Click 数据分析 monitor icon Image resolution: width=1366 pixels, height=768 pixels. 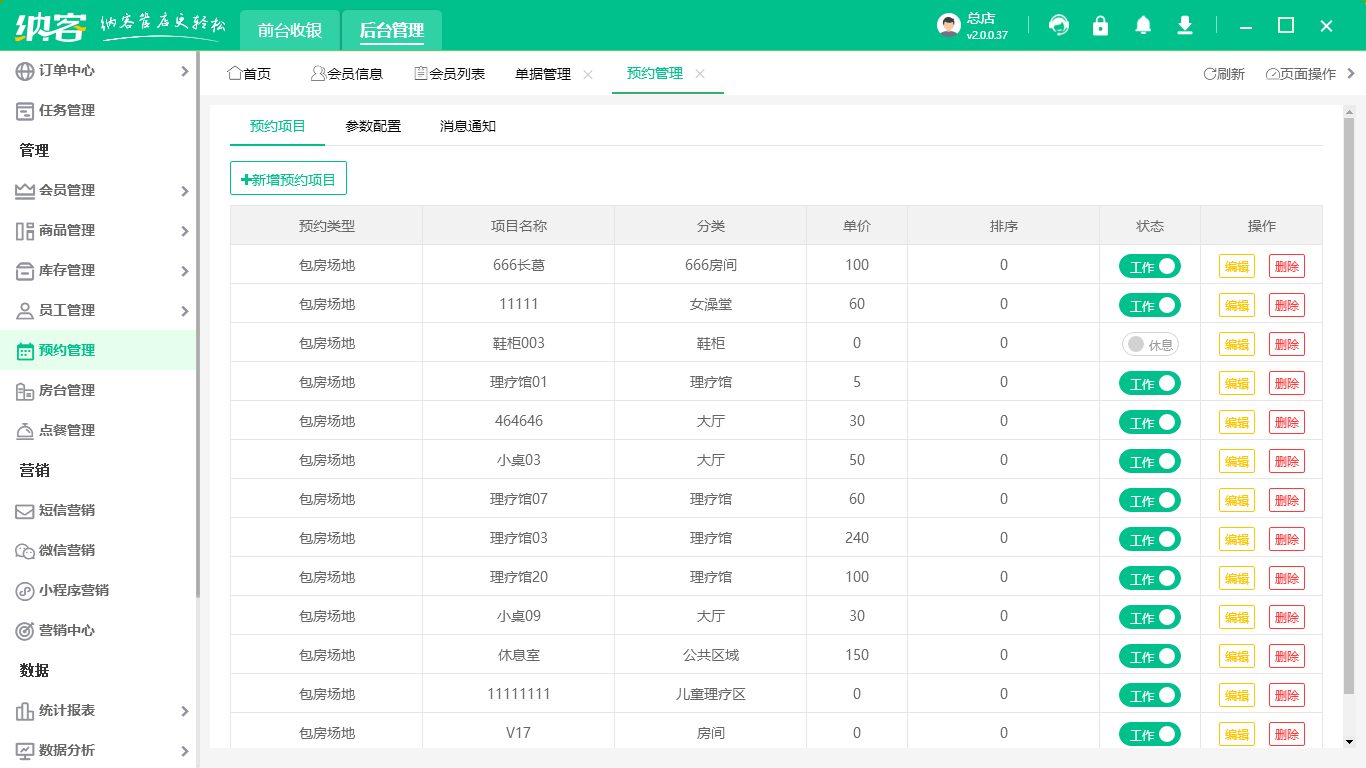(25, 751)
